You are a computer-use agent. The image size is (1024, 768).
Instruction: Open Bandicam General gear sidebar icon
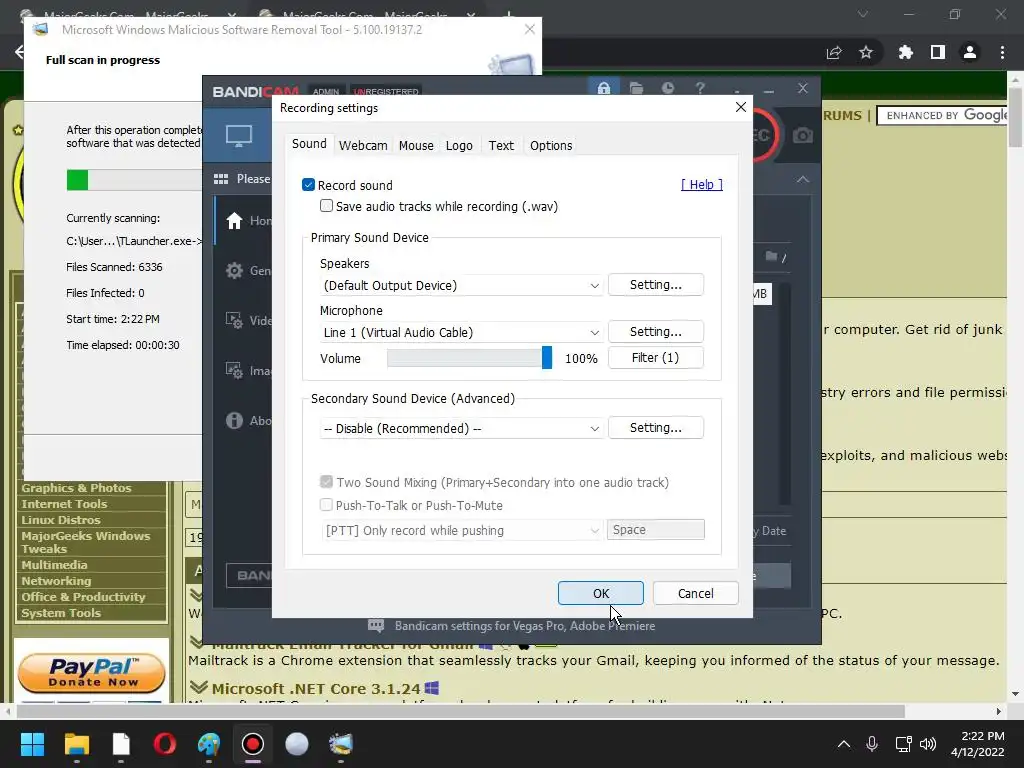pyautogui.click(x=234, y=270)
